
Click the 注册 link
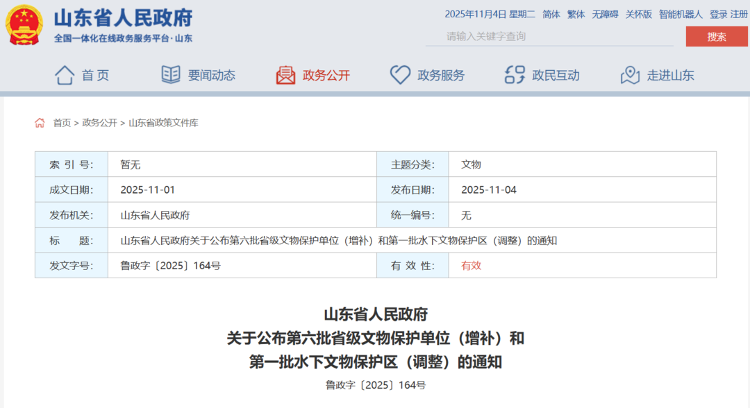739,14
